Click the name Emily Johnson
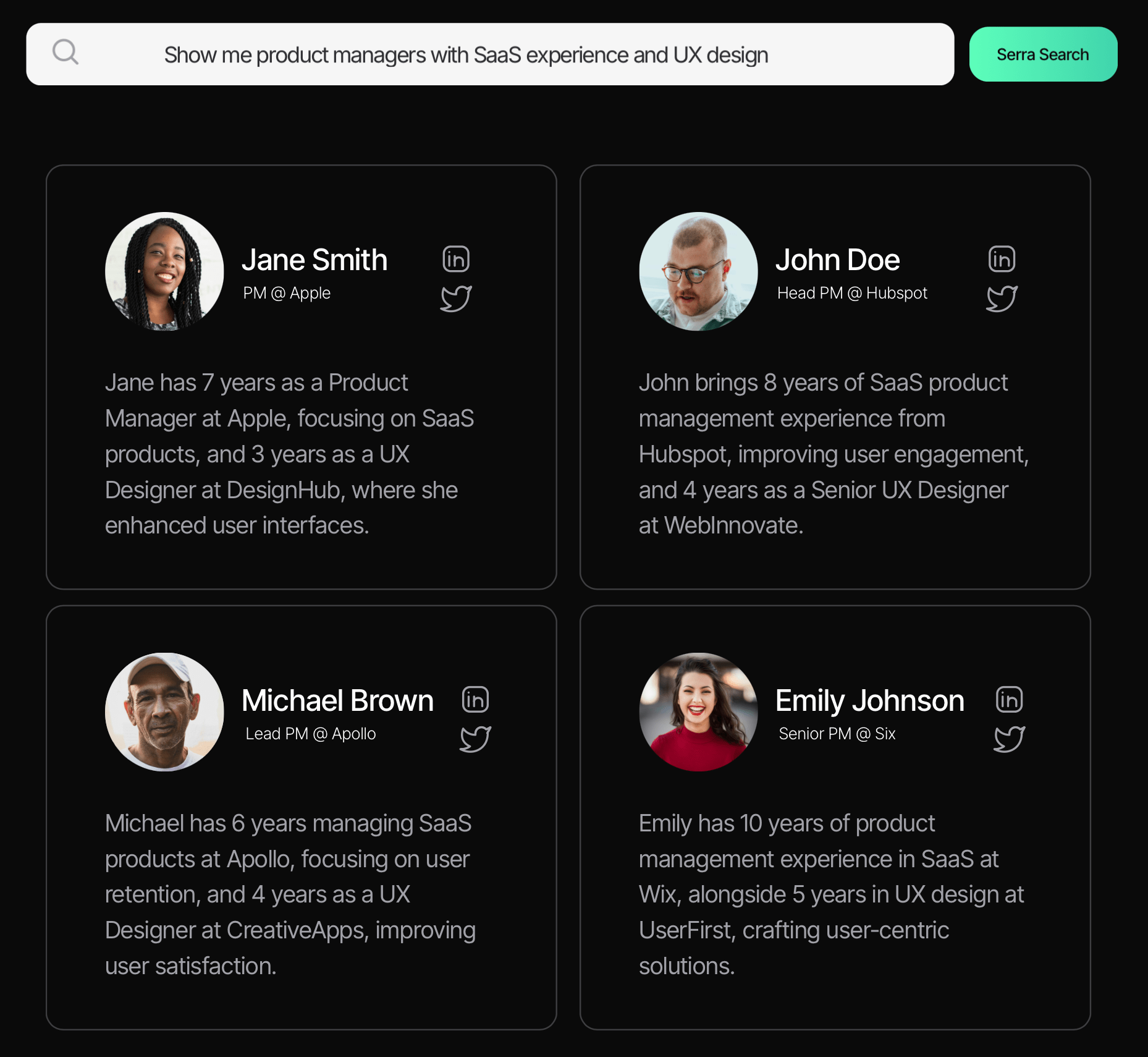1148x1057 pixels. click(x=870, y=700)
